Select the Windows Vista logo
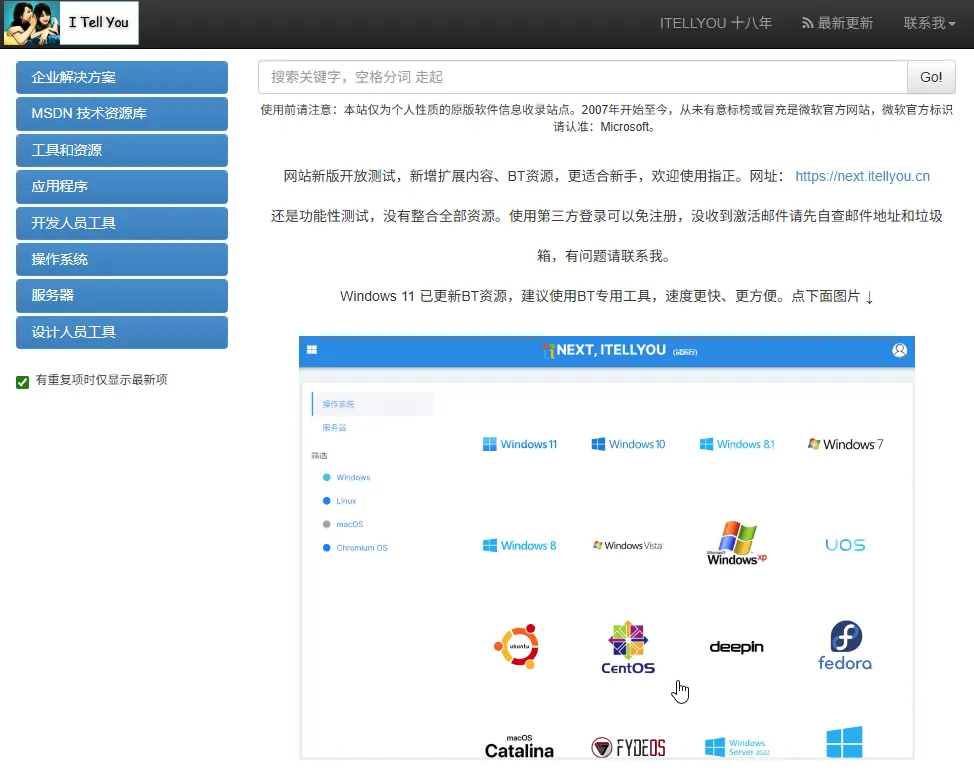The width and height of the screenshot is (974, 776). pyautogui.click(x=628, y=545)
